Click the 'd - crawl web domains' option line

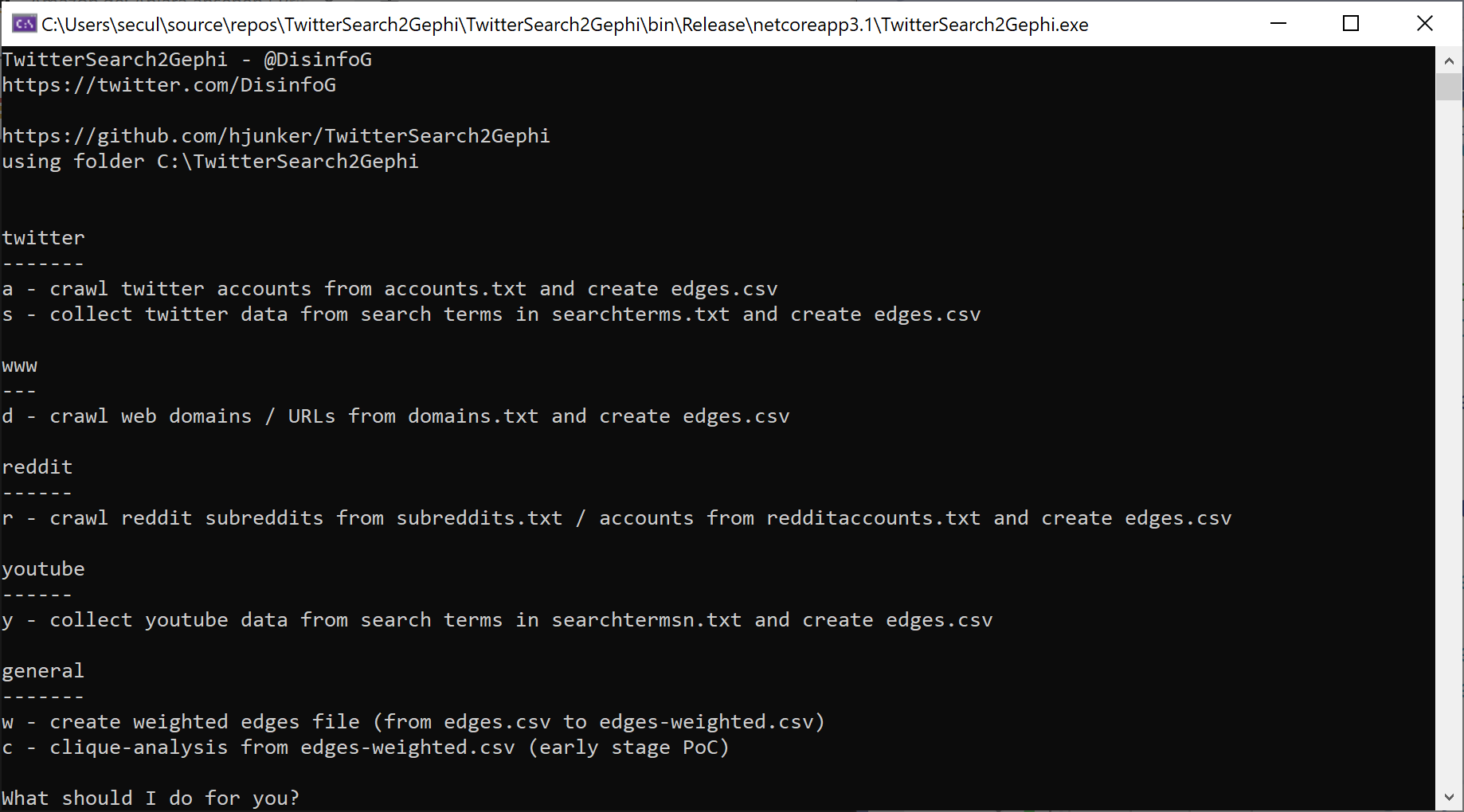(396, 416)
